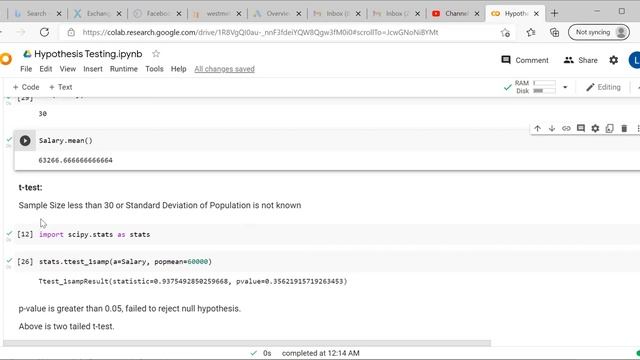Move cell up with arrow icon
The width and height of the screenshot is (640, 360).
[538, 129]
